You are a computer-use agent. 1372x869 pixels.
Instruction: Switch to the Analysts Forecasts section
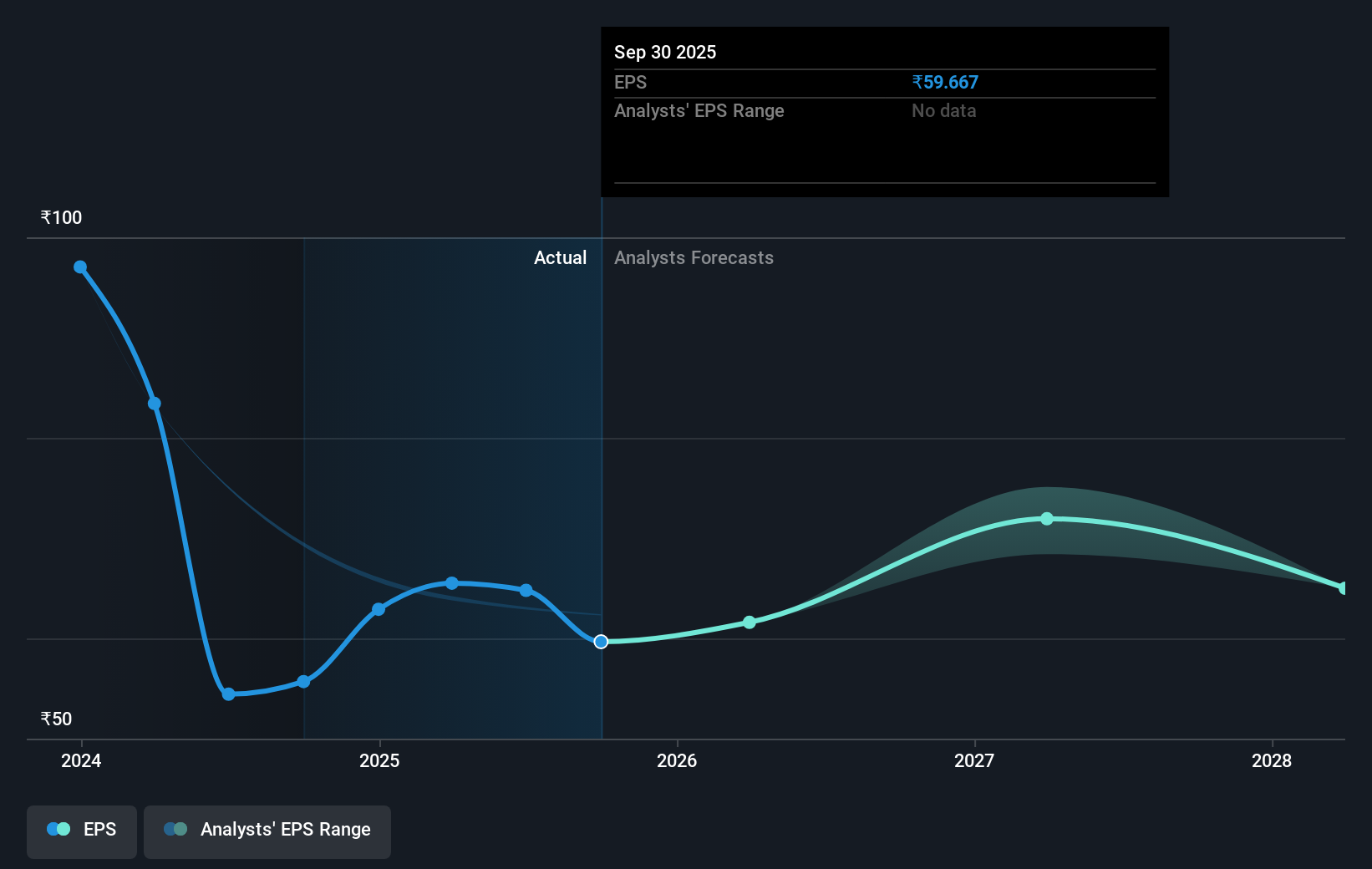click(x=694, y=257)
